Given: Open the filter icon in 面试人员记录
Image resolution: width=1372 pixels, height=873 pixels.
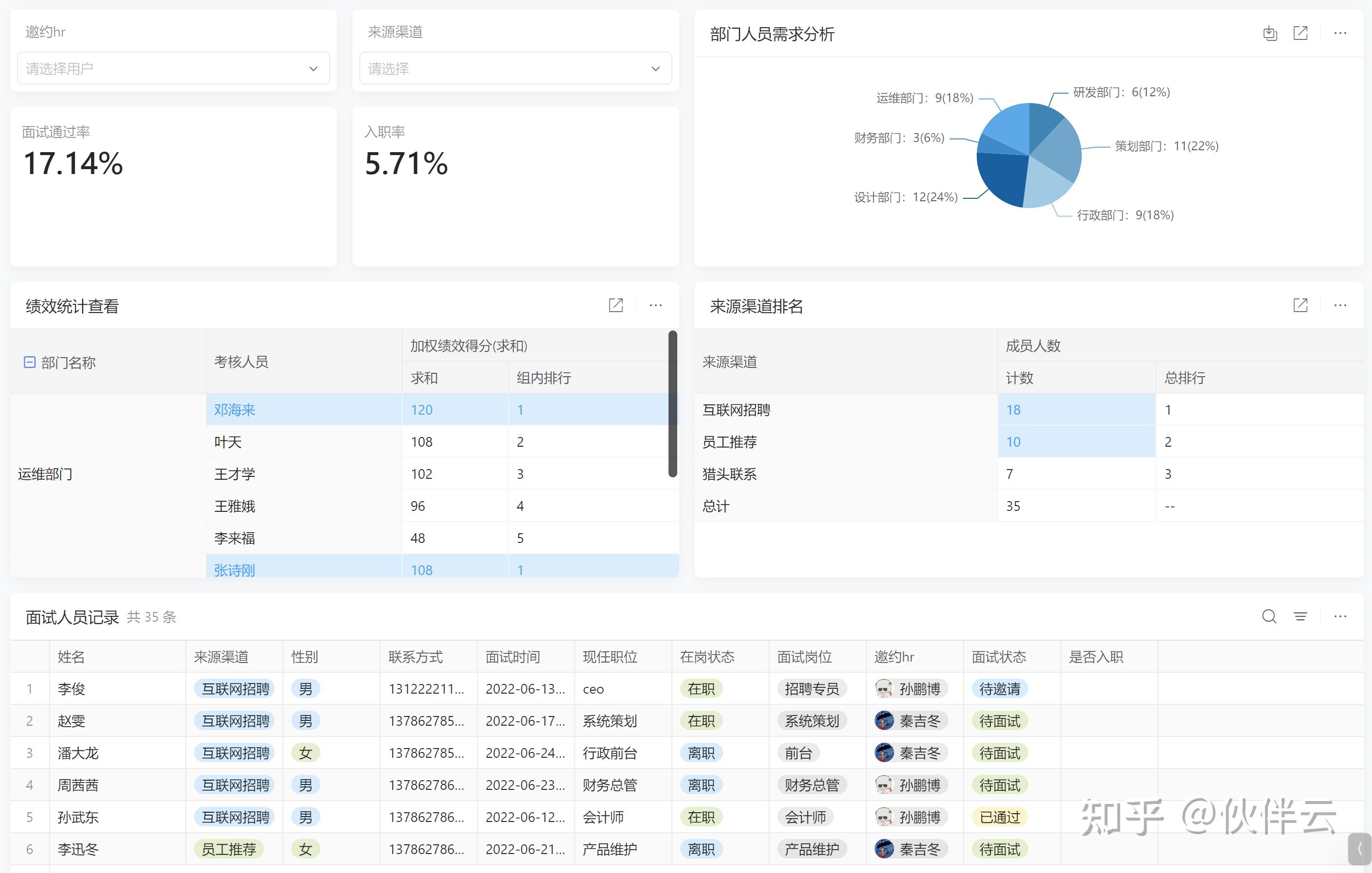Looking at the screenshot, I should [1300, 616].
